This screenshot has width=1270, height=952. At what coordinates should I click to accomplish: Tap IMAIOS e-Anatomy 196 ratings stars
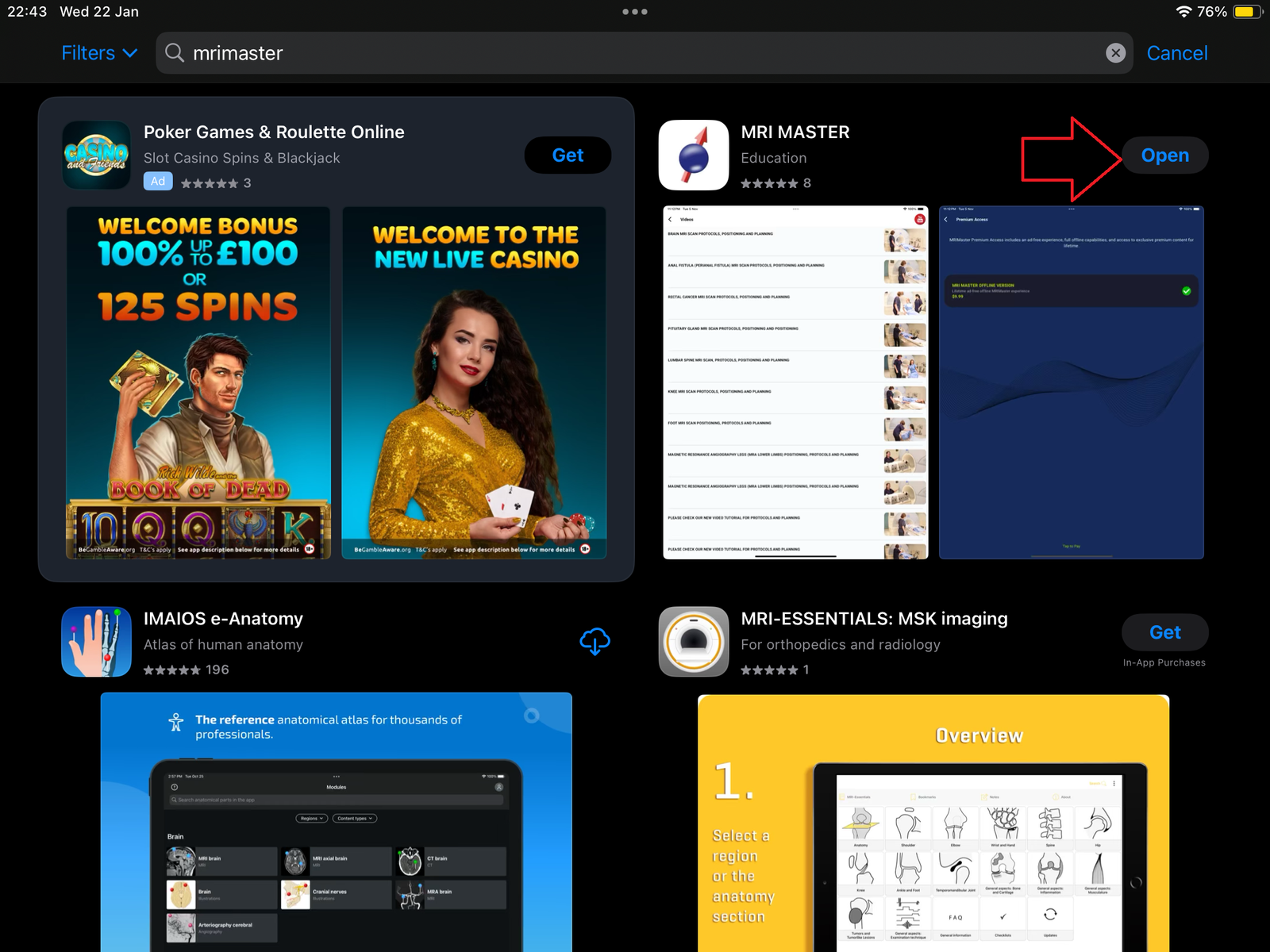tap(172, 670)
